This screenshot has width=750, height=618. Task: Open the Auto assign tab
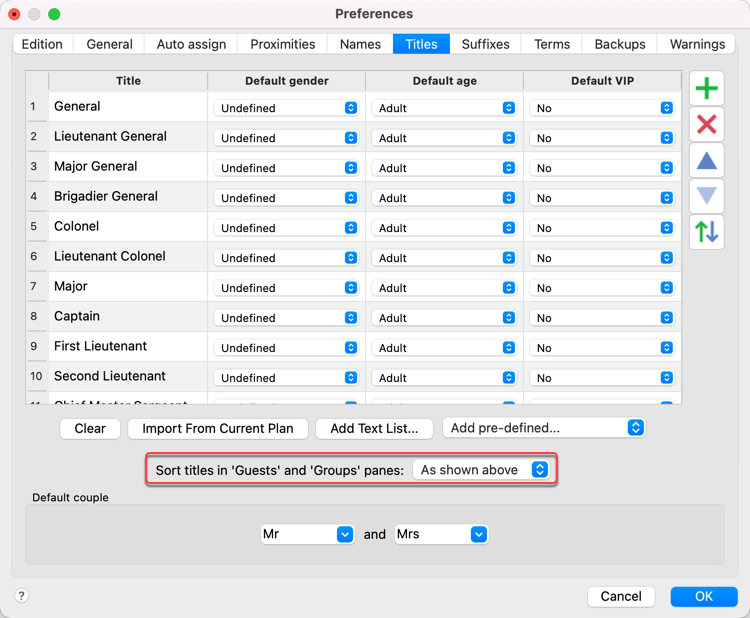(191, 44)
